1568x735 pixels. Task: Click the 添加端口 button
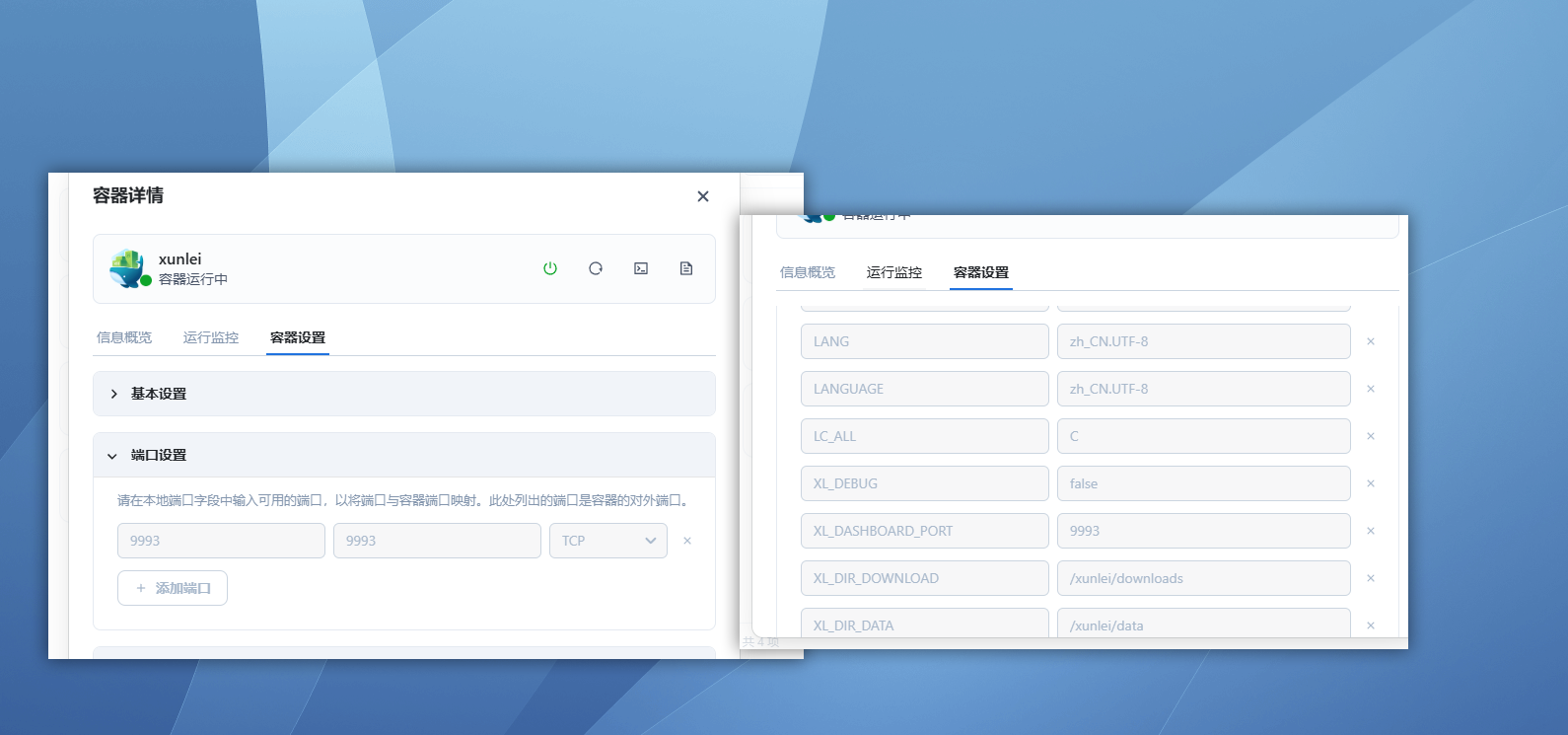coord(173,588)
